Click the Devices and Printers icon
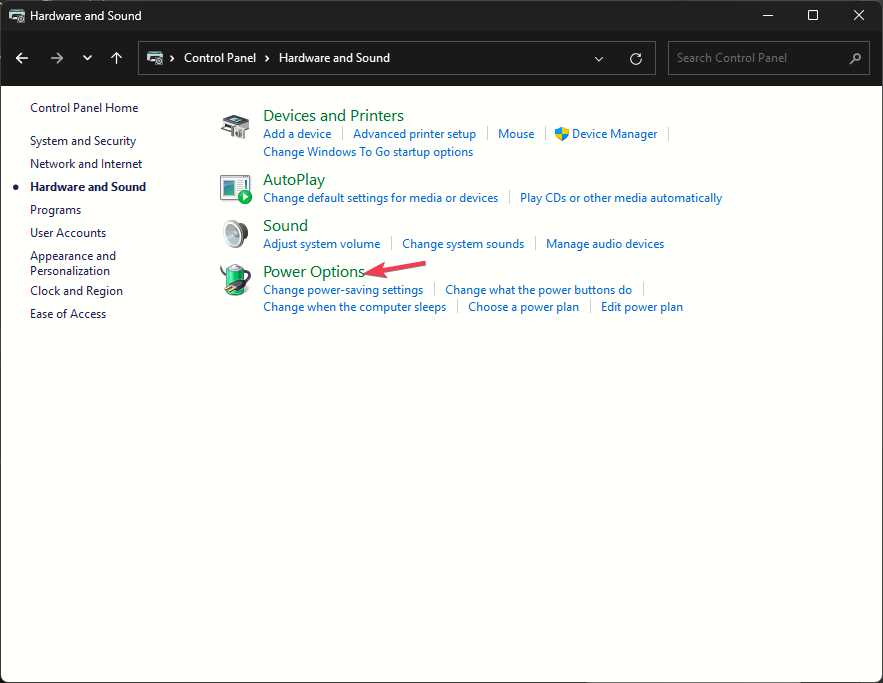This screenshot has height=683, width=883. pyautogui.click(x=234, y=126)
